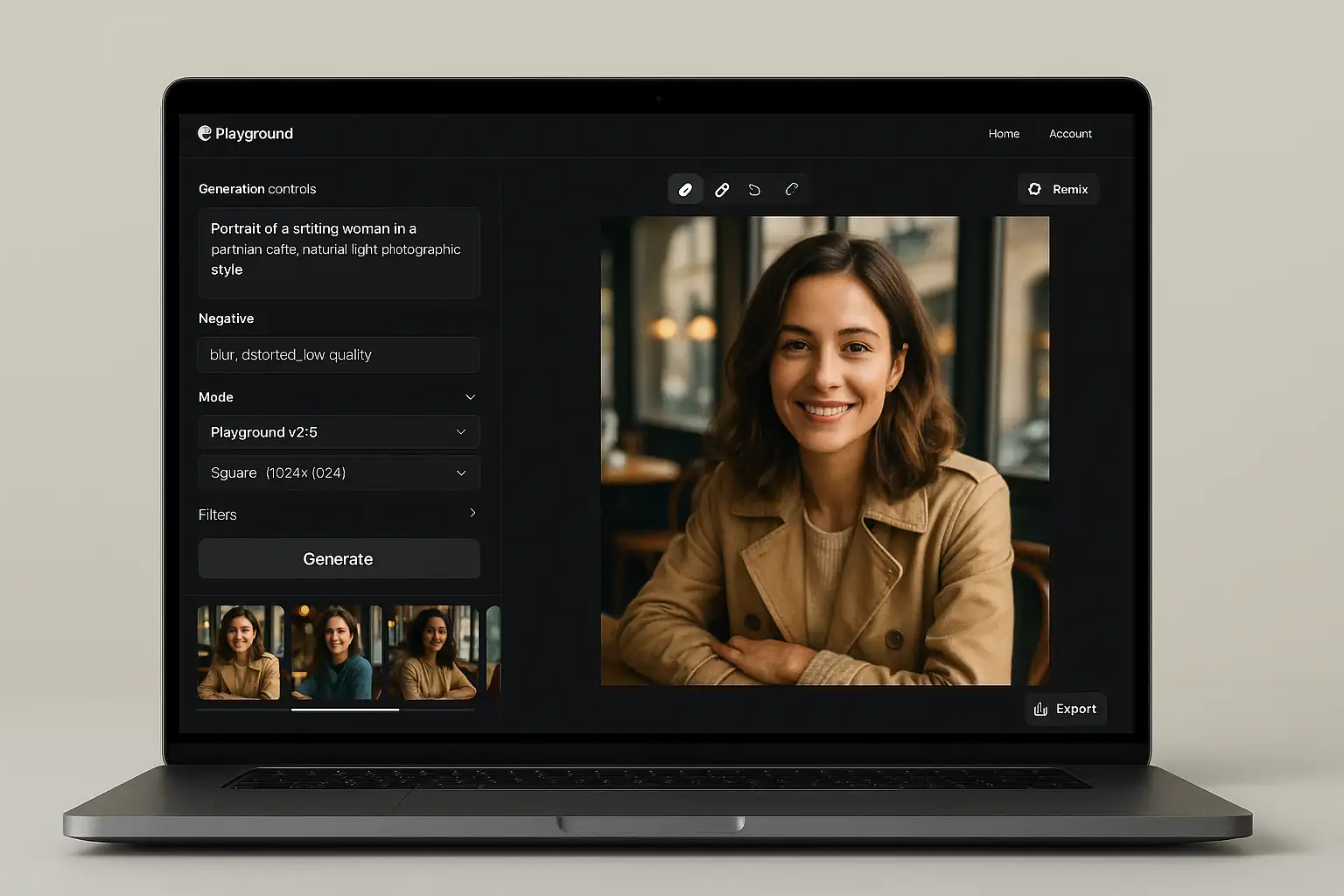This screenshot has width=1344, height=896.
Task: Click the Negative prompt input field
Action: coord(339,355)
